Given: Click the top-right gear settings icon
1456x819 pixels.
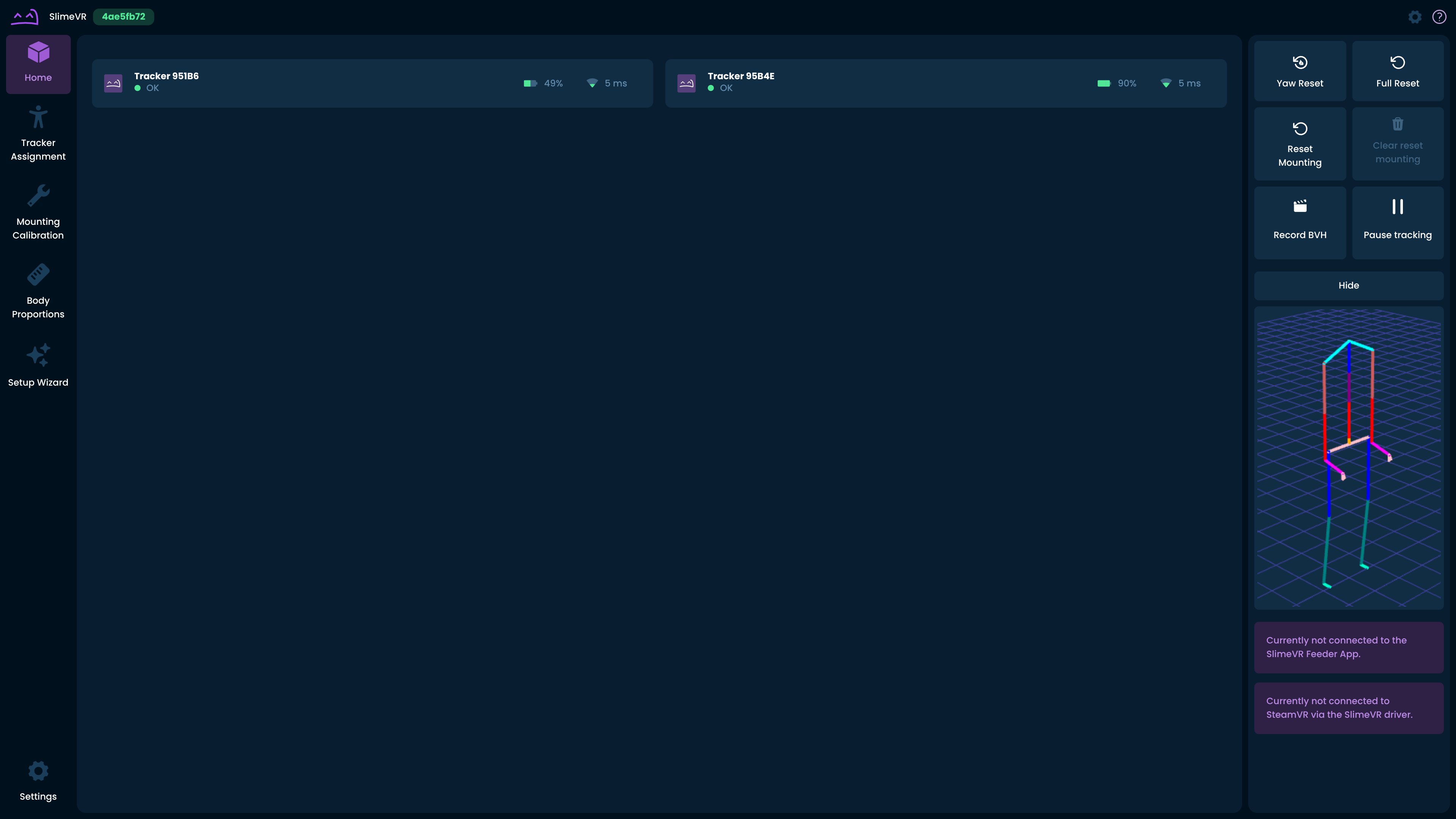Looking at the screenshot, I should [1414, 17].
